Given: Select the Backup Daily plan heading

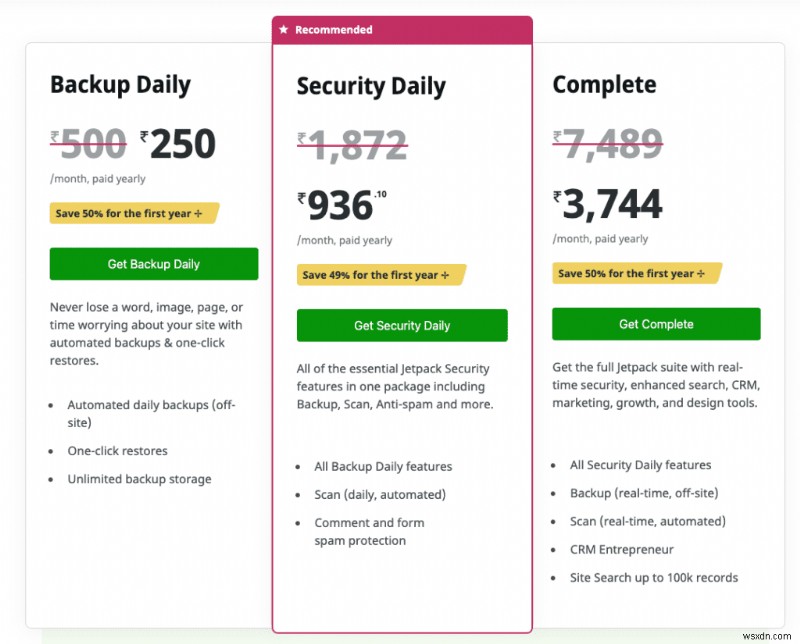Looking at the screenshot, I should coord(121,86).
